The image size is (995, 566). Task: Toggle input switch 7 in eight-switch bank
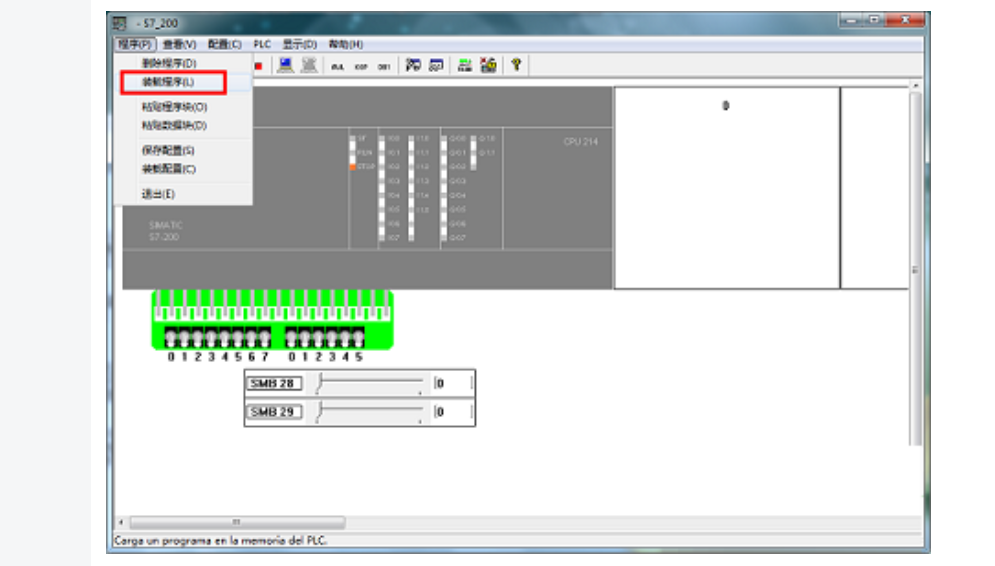[x=264, y=337]
